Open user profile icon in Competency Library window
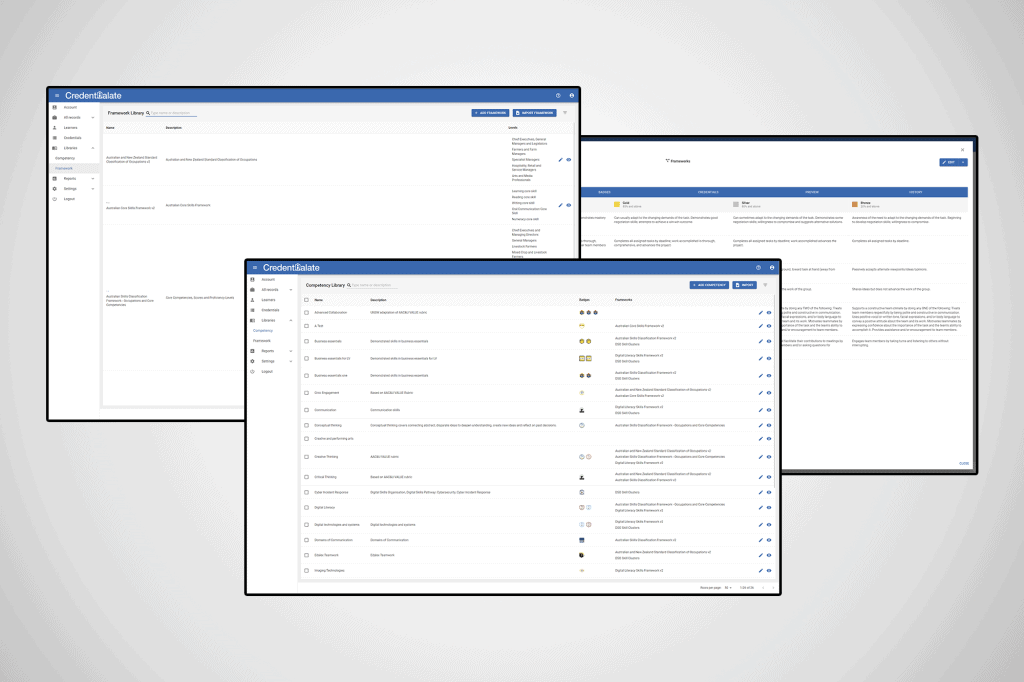Screen dimensions: 1024x682 (x=772, y=268)
